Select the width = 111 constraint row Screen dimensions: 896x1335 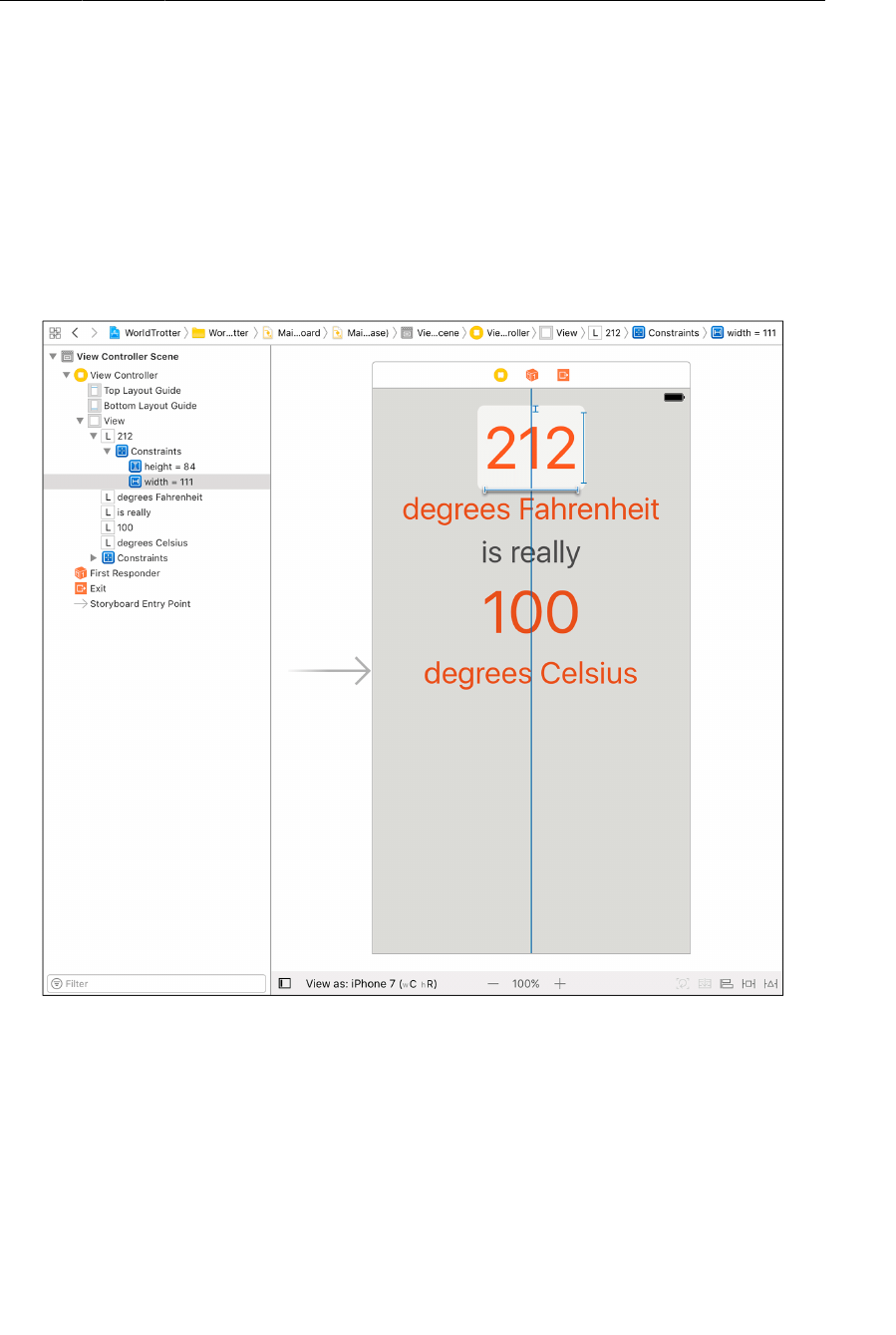156,482
